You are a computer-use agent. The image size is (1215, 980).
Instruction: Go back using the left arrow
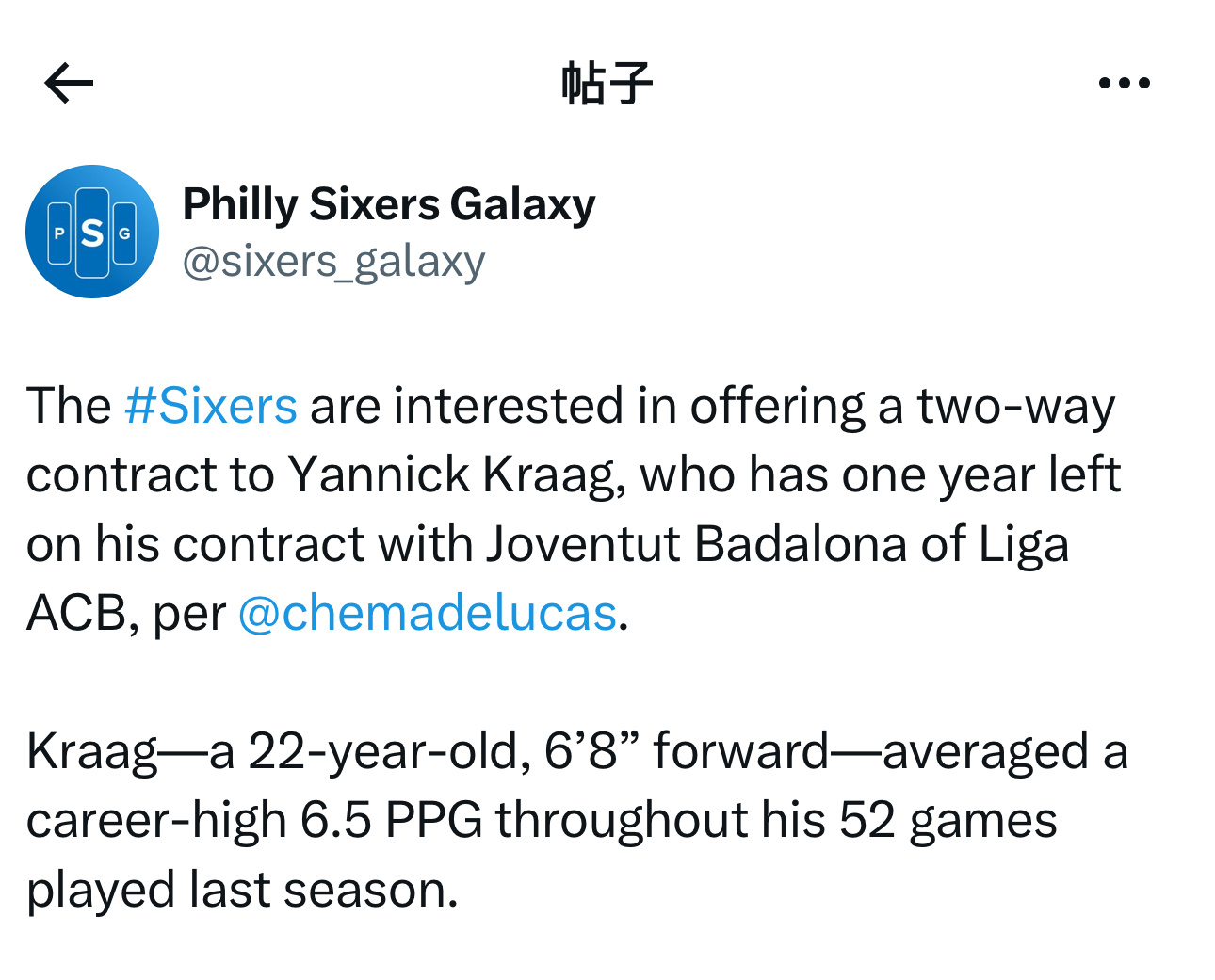coord(69,84)
